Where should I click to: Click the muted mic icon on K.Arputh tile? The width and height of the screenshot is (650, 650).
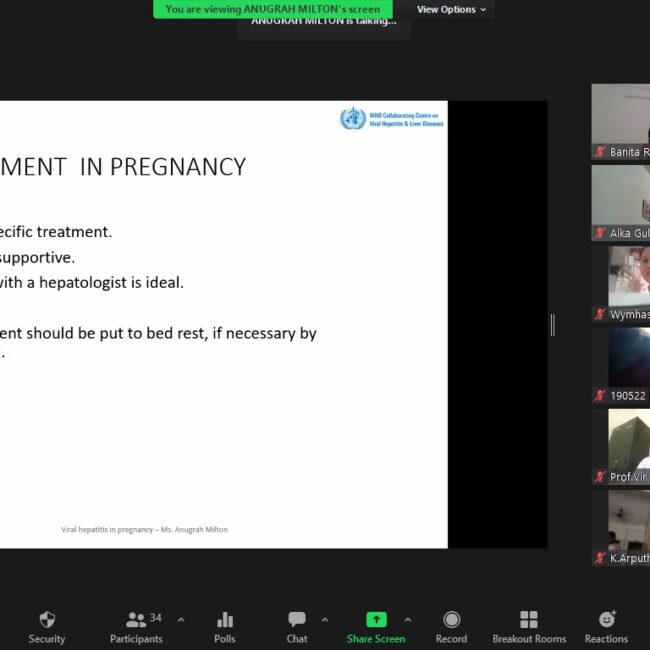[x=600, y=558]
